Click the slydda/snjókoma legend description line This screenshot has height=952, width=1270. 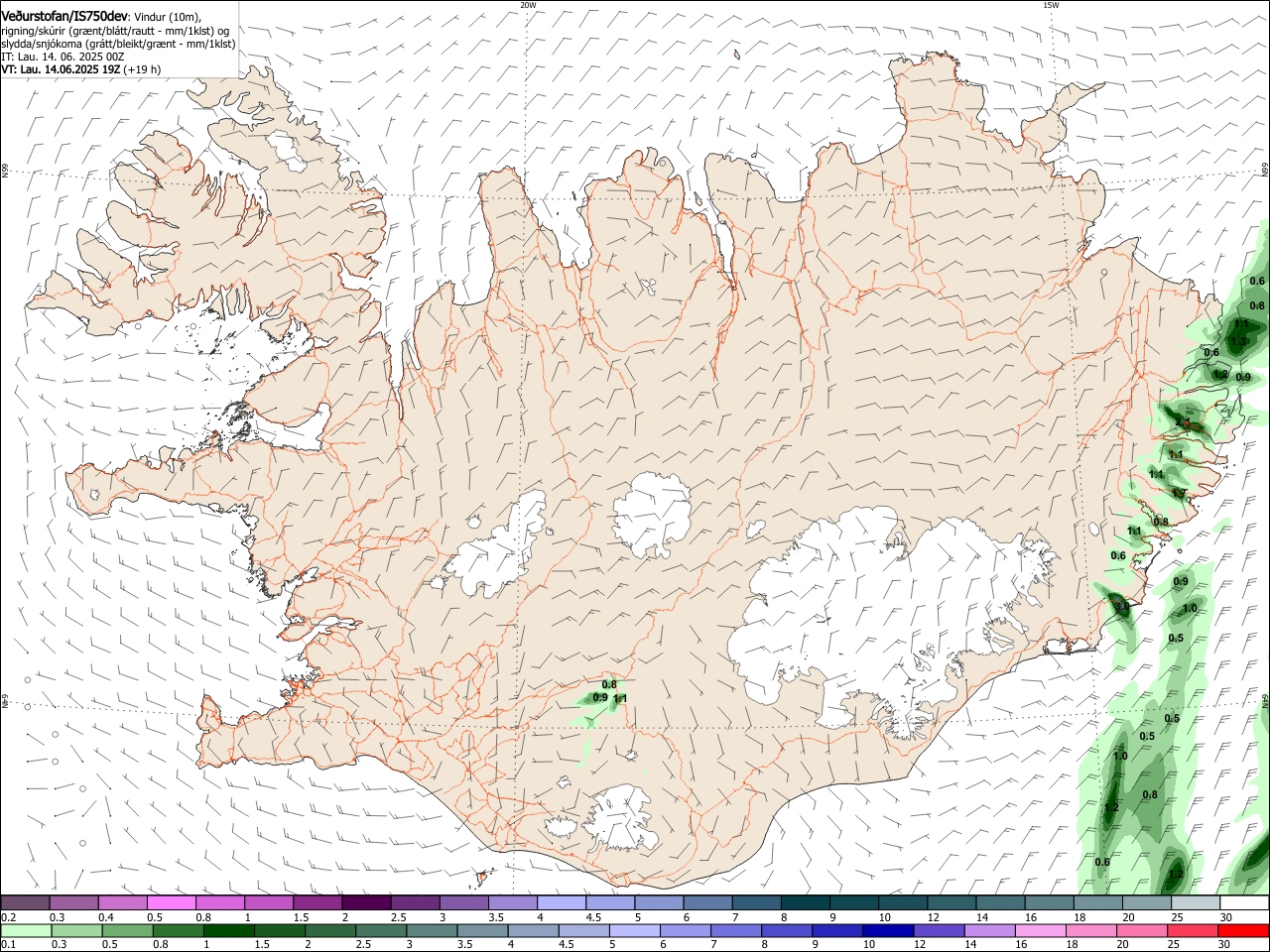[118, 44]
